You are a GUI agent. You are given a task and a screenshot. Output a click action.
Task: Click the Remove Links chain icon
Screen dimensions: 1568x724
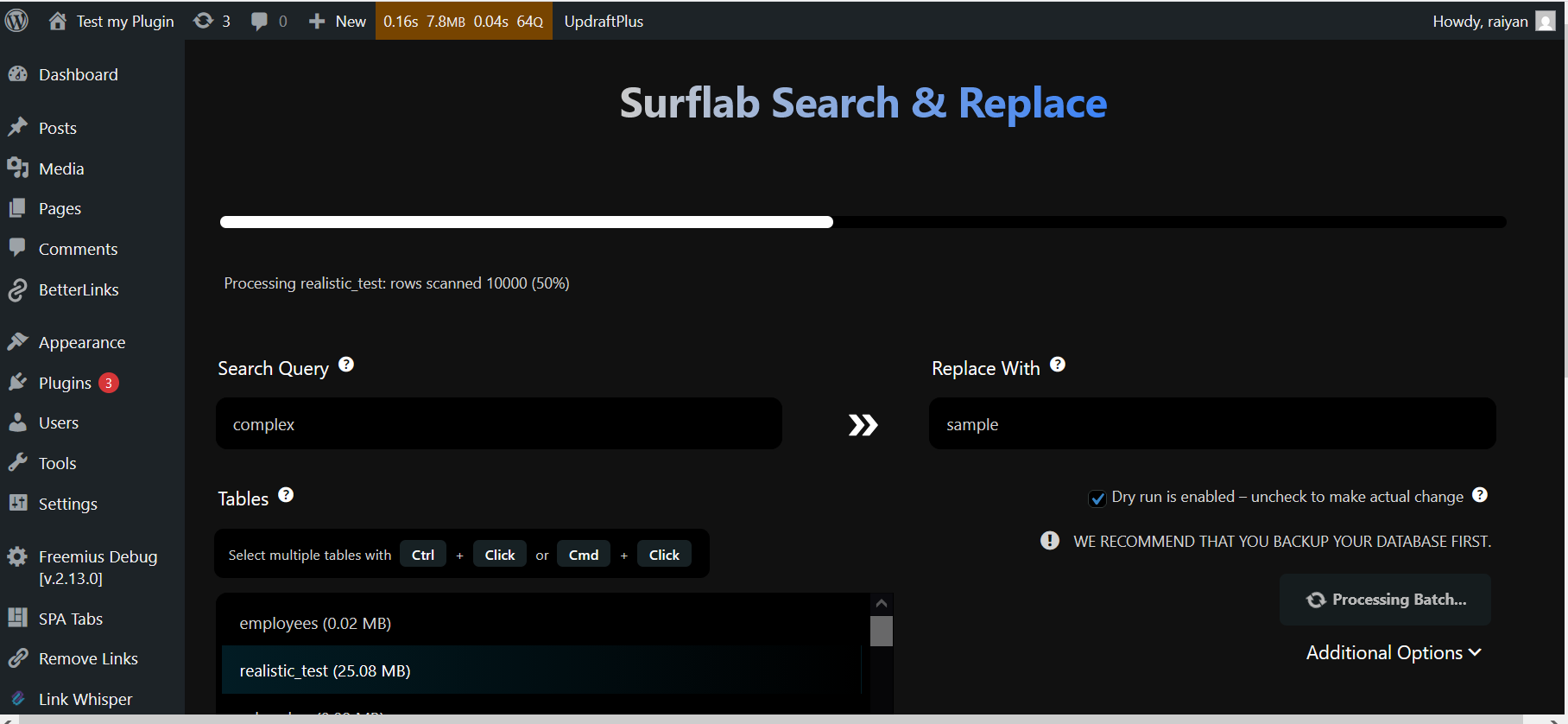18,658
